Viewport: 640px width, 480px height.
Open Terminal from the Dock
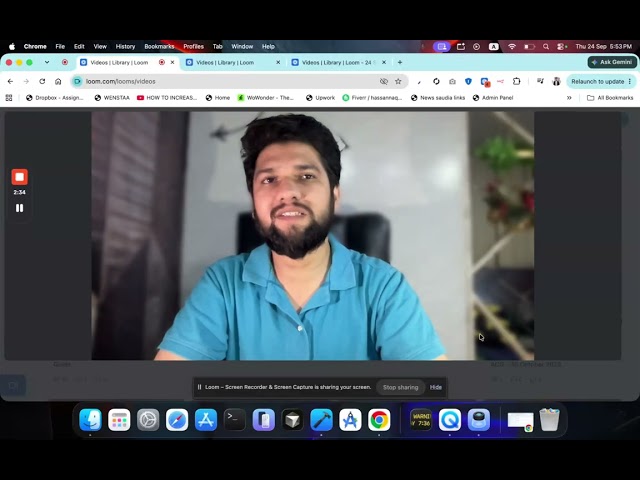pyautogui.click(x=235, y=420)
